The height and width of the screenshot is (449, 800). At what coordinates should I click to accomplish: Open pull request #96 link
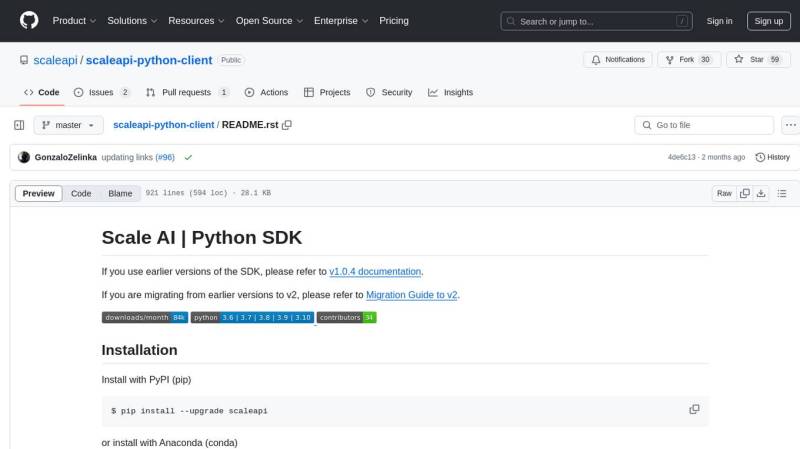165,157
